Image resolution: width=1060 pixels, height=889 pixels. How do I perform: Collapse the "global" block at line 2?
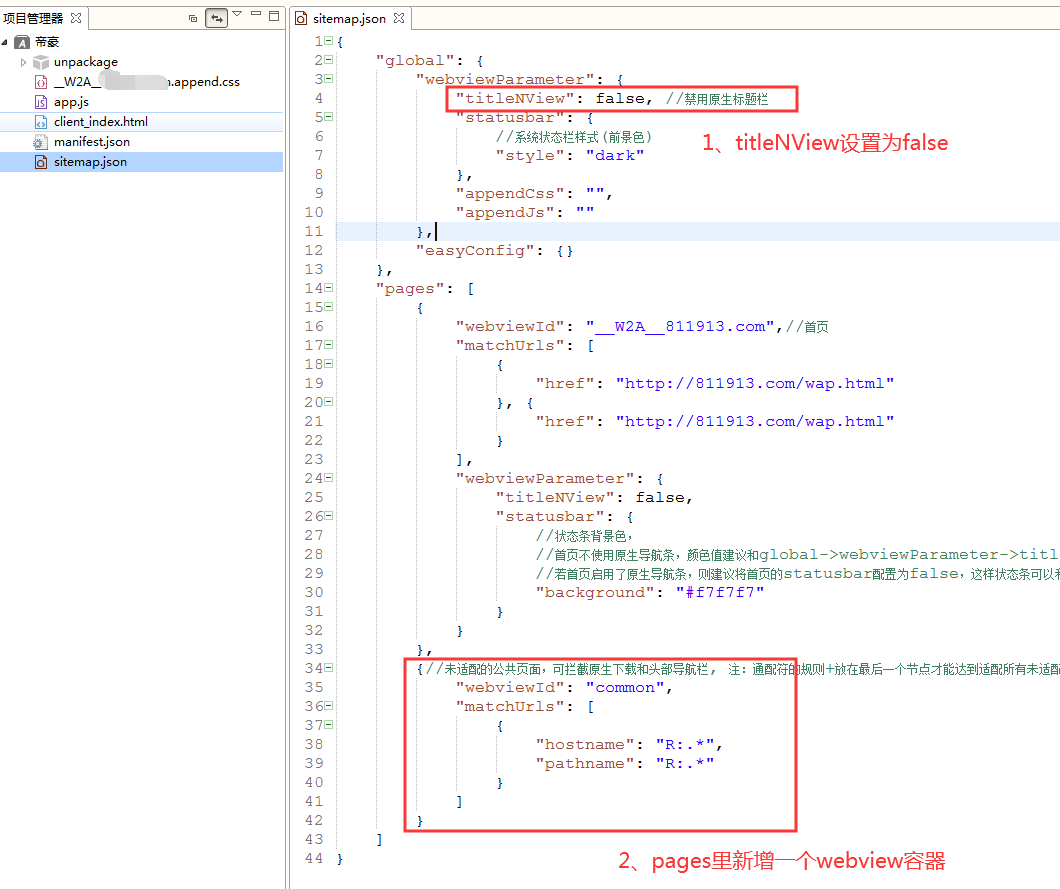(329, 60)
